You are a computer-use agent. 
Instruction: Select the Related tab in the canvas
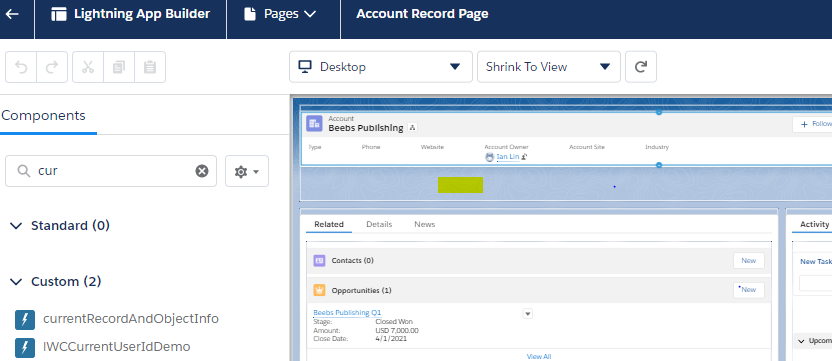[329, 225]
